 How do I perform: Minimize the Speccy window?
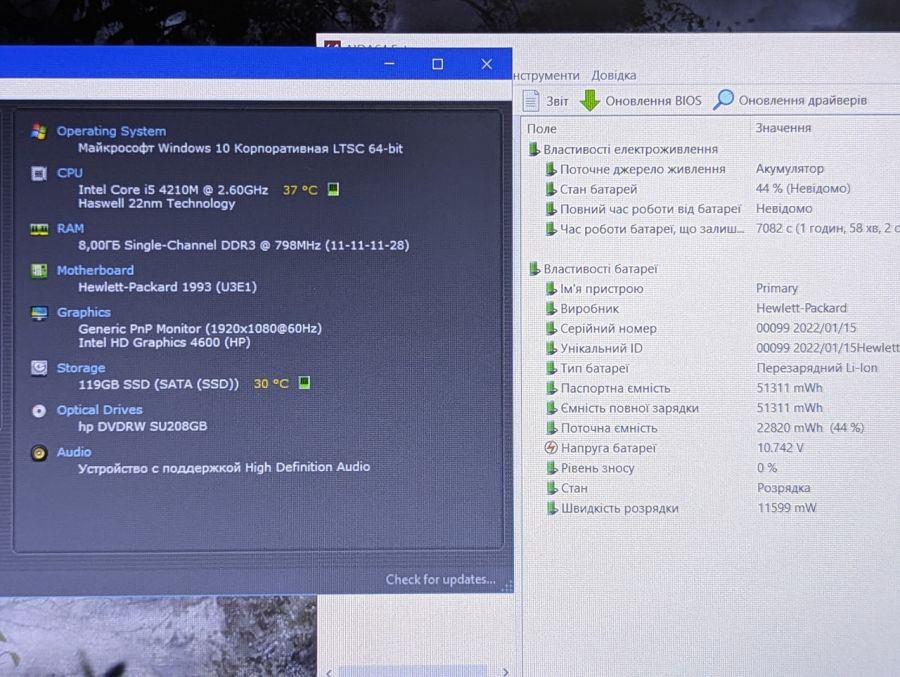389,64
